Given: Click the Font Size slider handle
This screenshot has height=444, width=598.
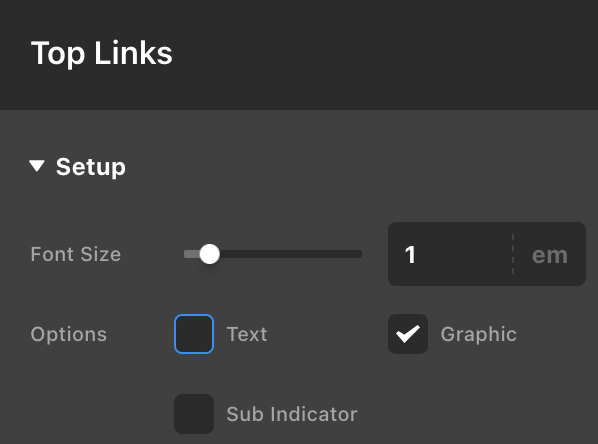Looking at the screenshot, I should pyautogui.click(x=209, y=254).
